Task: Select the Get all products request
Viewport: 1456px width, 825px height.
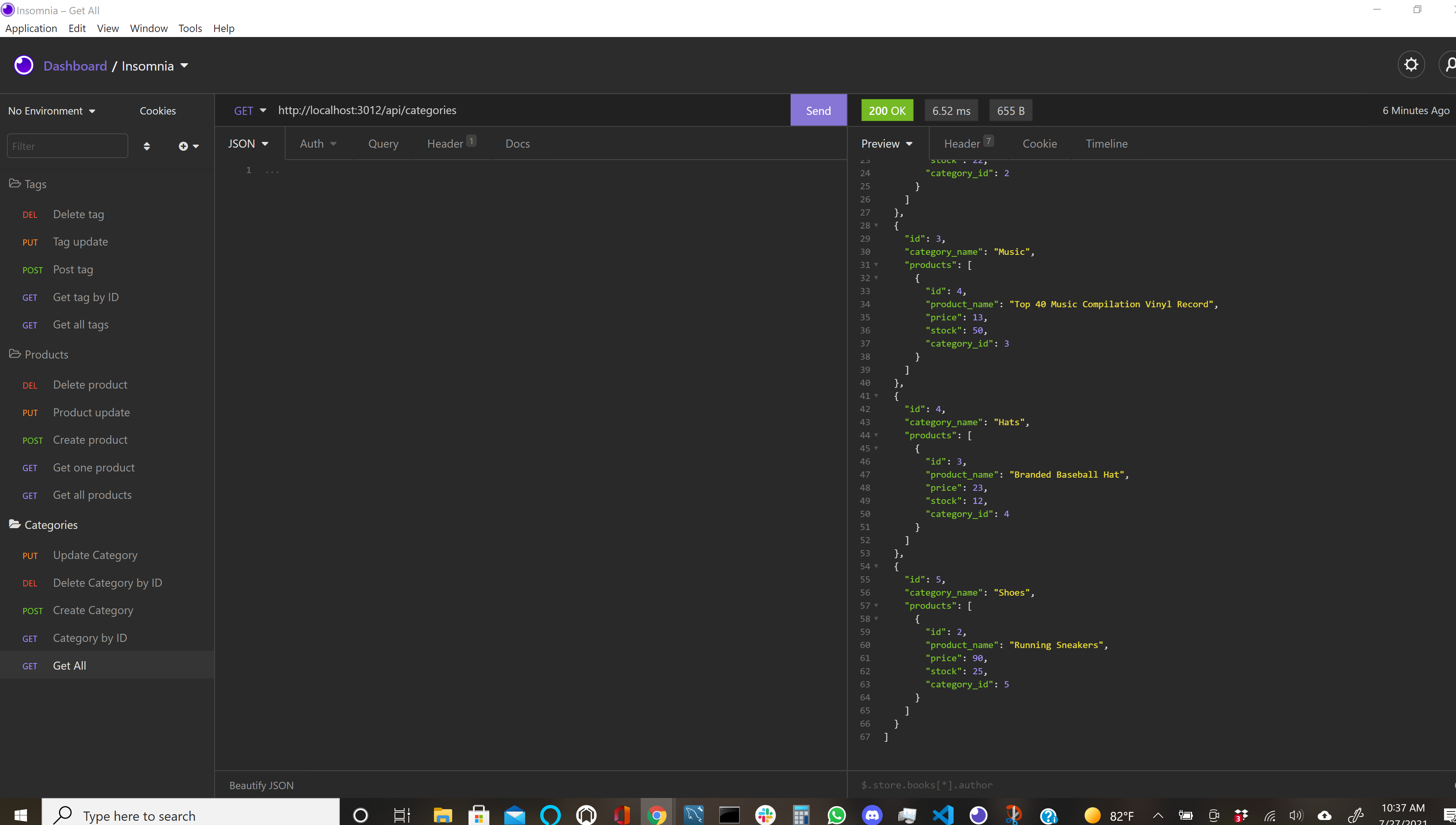Action: point(92,495)
